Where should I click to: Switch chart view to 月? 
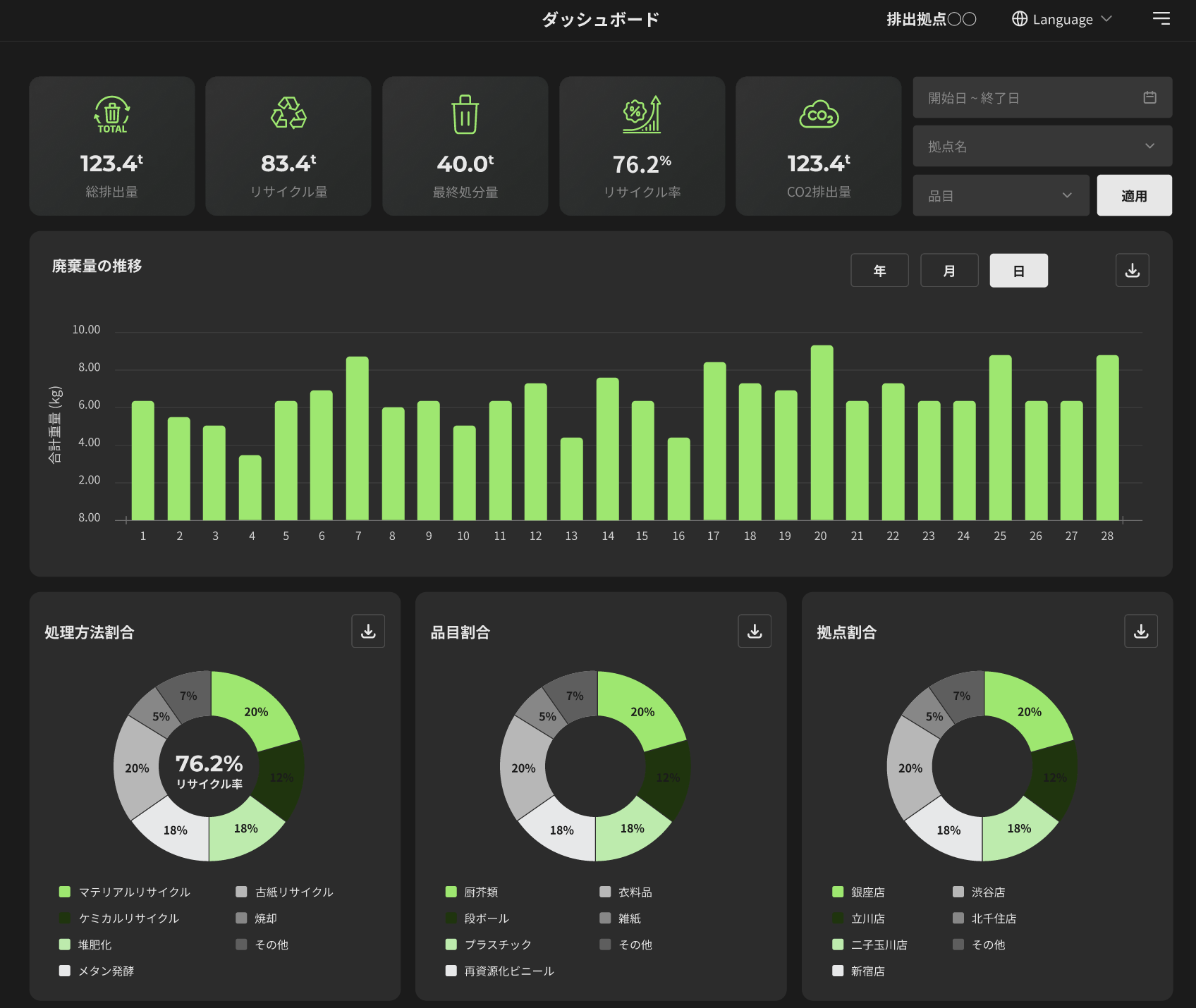click(949, 271)
